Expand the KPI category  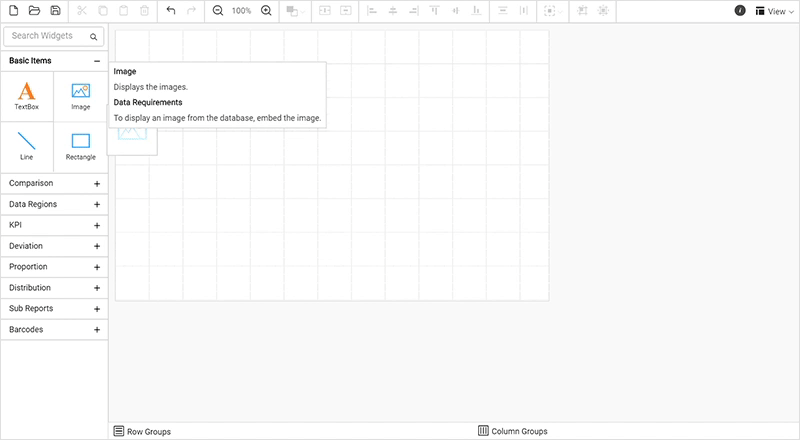[54, 225]
